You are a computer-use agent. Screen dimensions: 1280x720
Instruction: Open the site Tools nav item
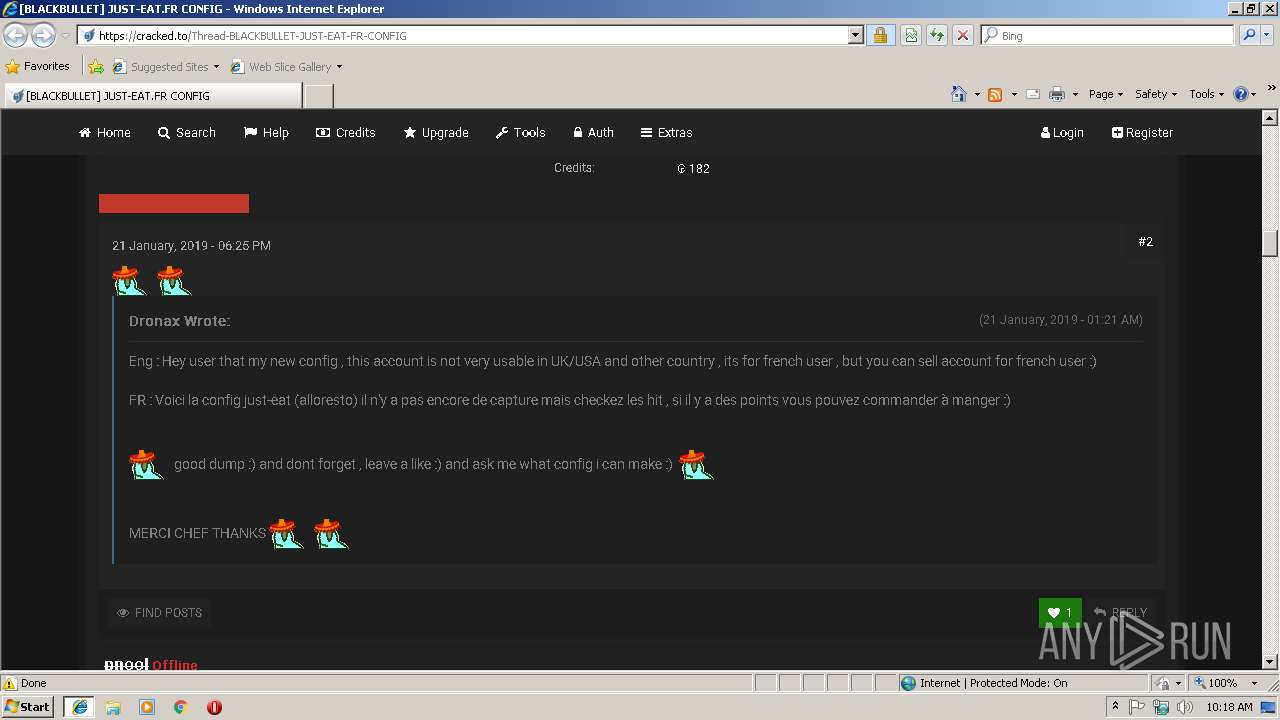click(x=520, y=132)
